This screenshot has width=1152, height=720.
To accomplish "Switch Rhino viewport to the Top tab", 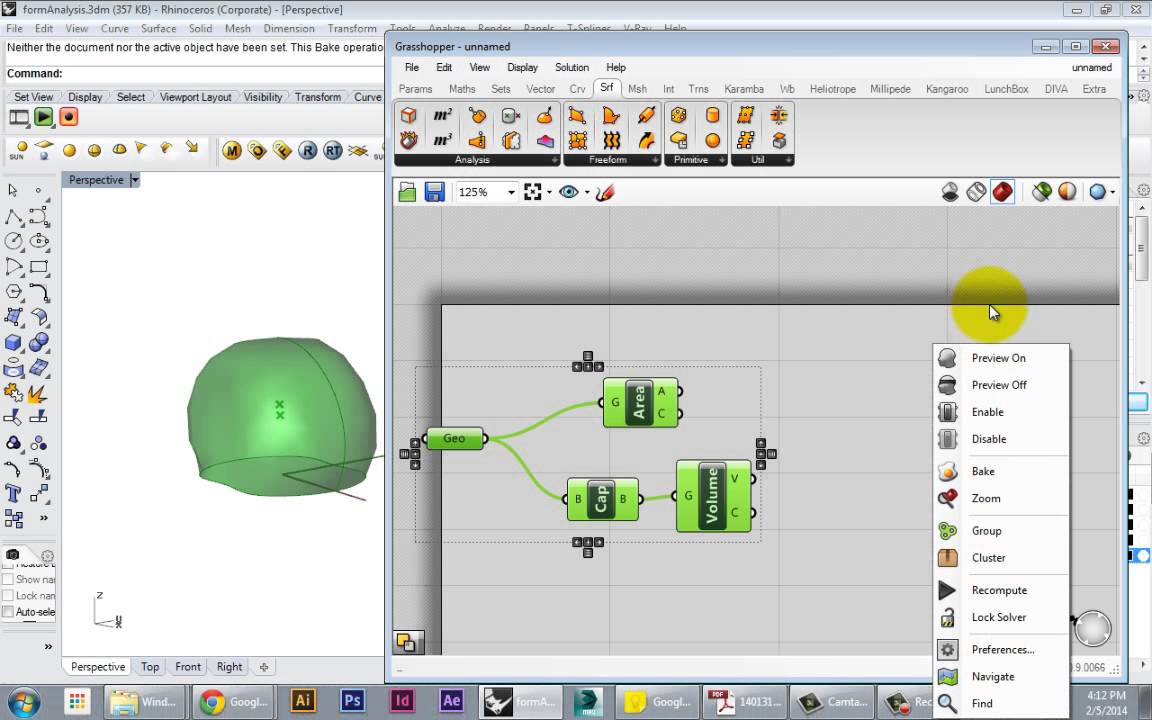I will pos(150,667).
